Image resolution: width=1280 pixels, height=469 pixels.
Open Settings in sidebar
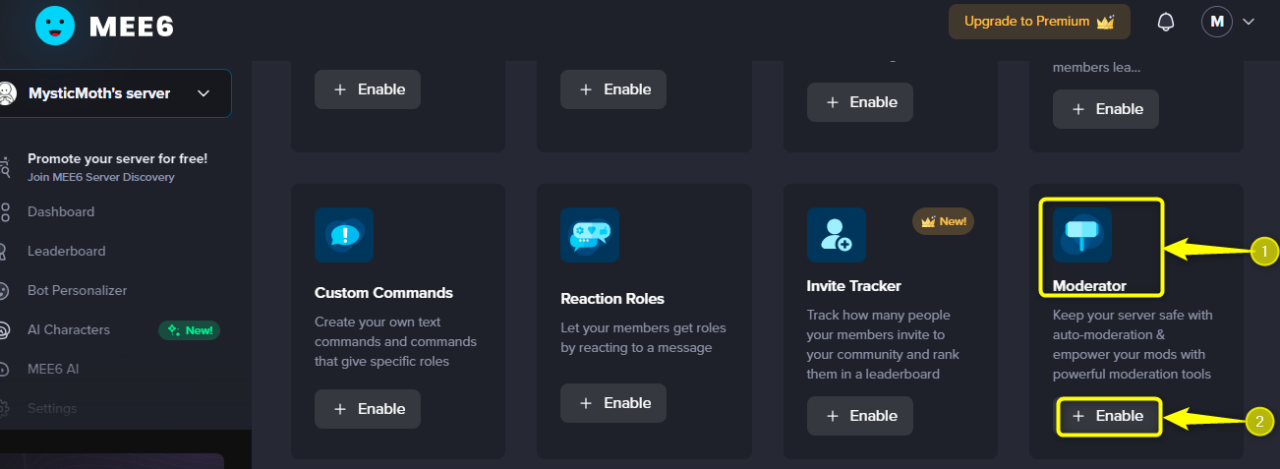pos(52,408)
